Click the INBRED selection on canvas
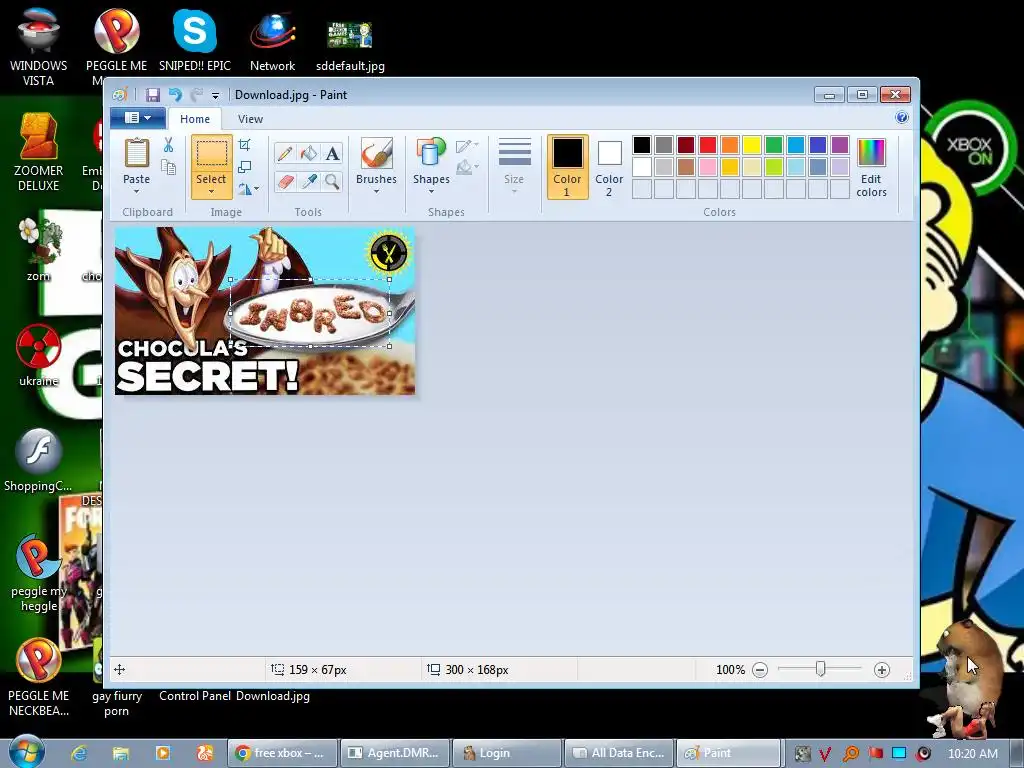The image size is (1024, 768). point(310,313)
